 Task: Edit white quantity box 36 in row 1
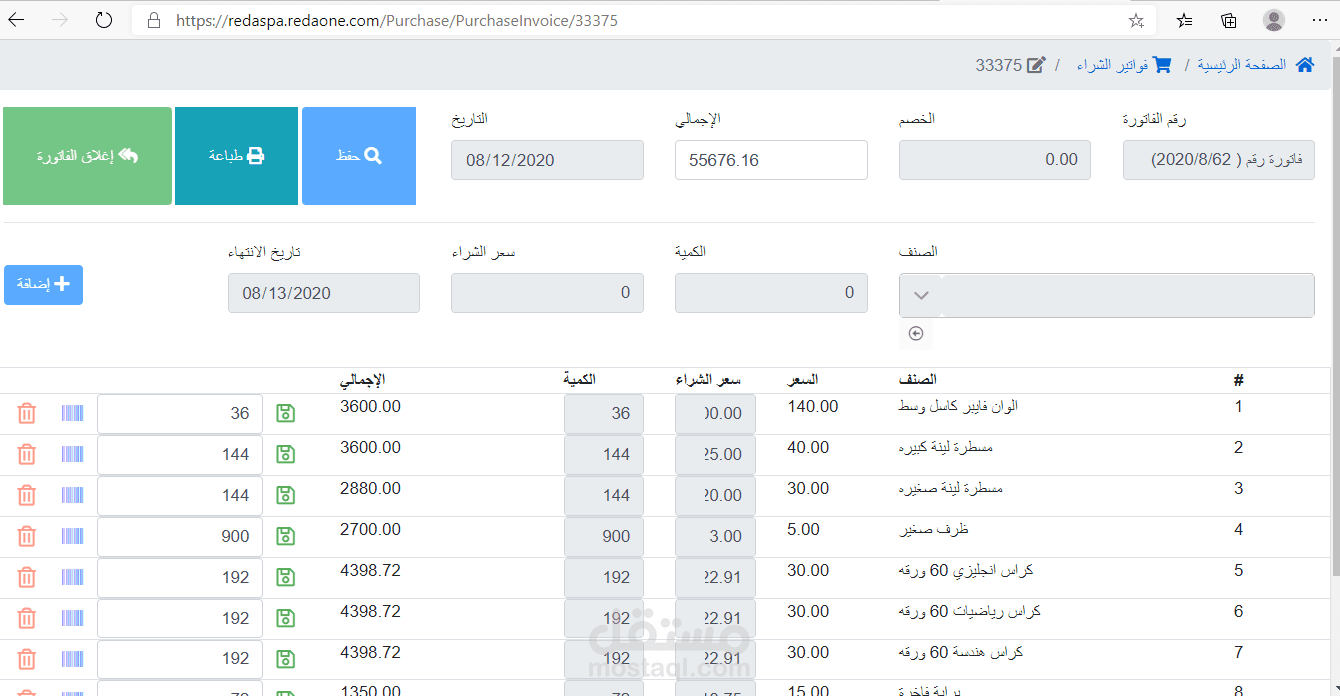coord(180,414)
